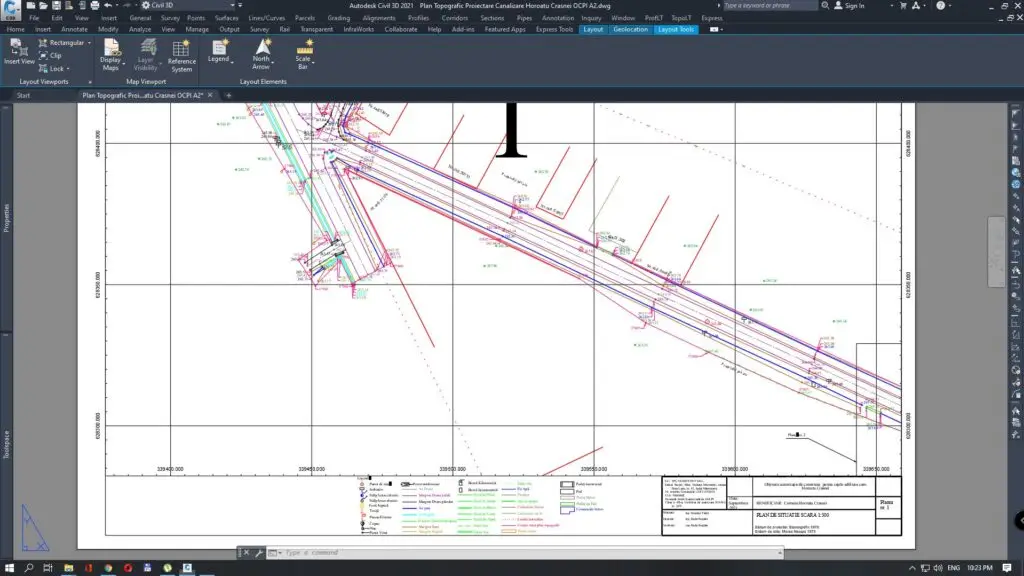The height and width of the screenshot is (576, 1024).
Task: Open Windows Start menu
Action: pos(9,568)
